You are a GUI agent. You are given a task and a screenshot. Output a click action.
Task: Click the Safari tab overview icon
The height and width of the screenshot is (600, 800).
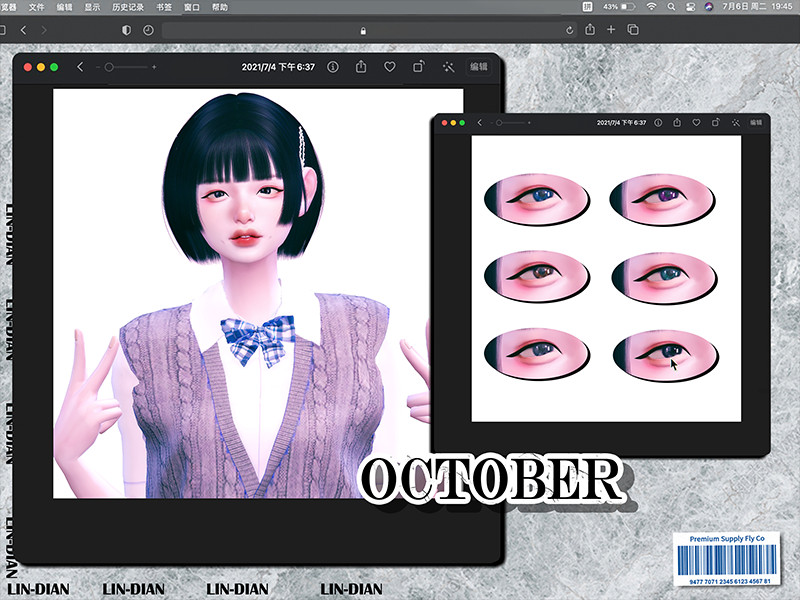[x=633, y=30]
